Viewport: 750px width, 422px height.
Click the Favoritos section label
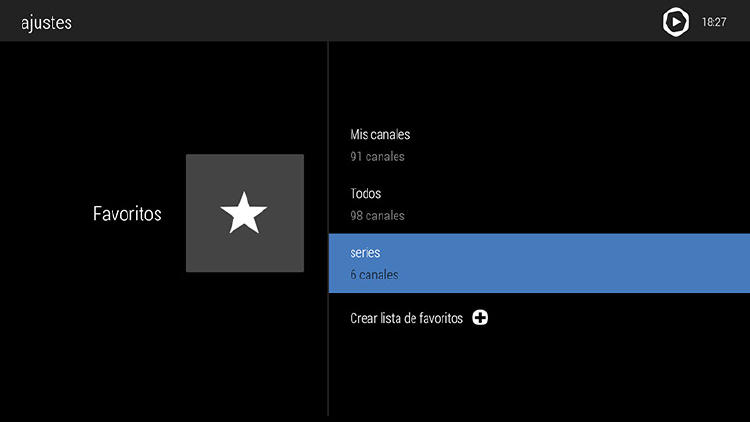(x=127, y=213)
